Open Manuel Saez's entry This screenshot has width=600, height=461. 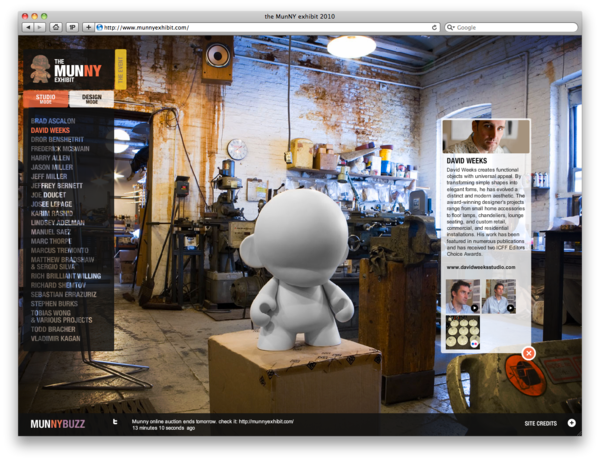tap(51, 232)
